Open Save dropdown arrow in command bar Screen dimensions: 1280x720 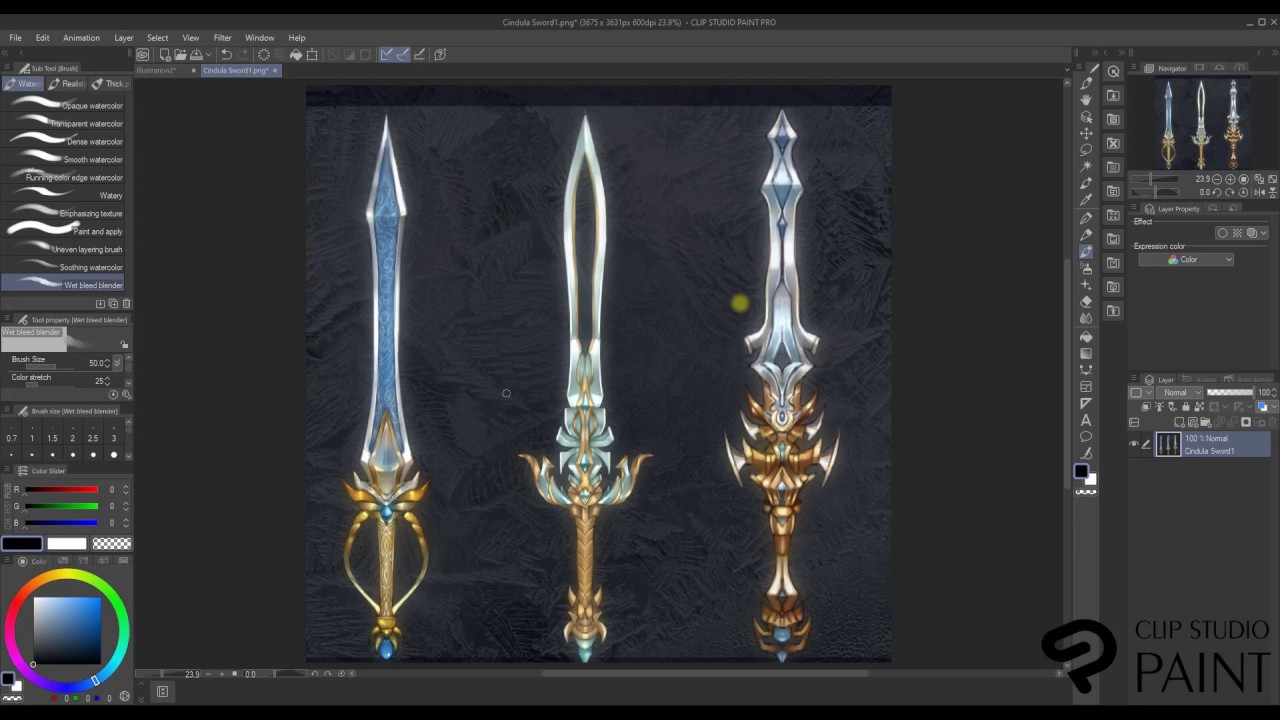[209, 54]
